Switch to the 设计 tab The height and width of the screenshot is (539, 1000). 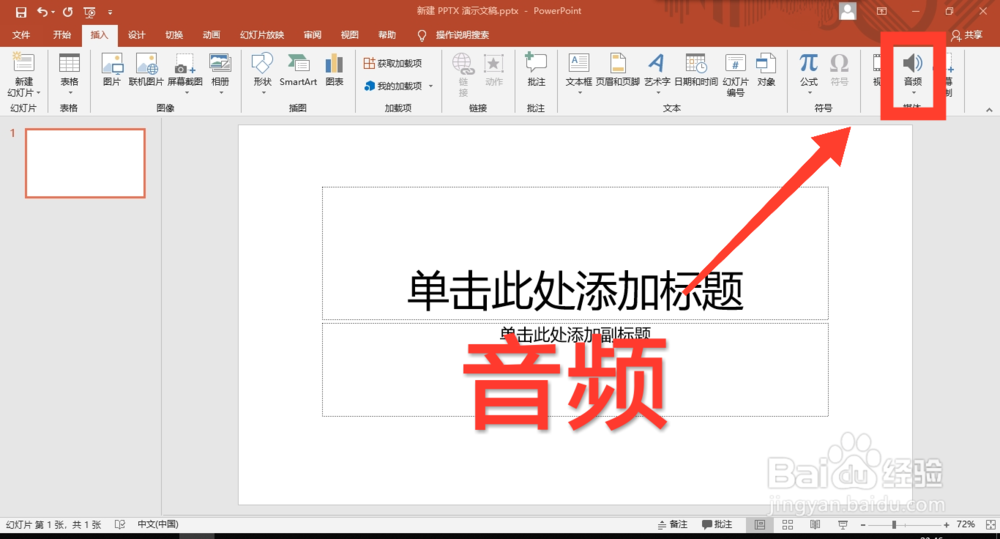[136, 35]
